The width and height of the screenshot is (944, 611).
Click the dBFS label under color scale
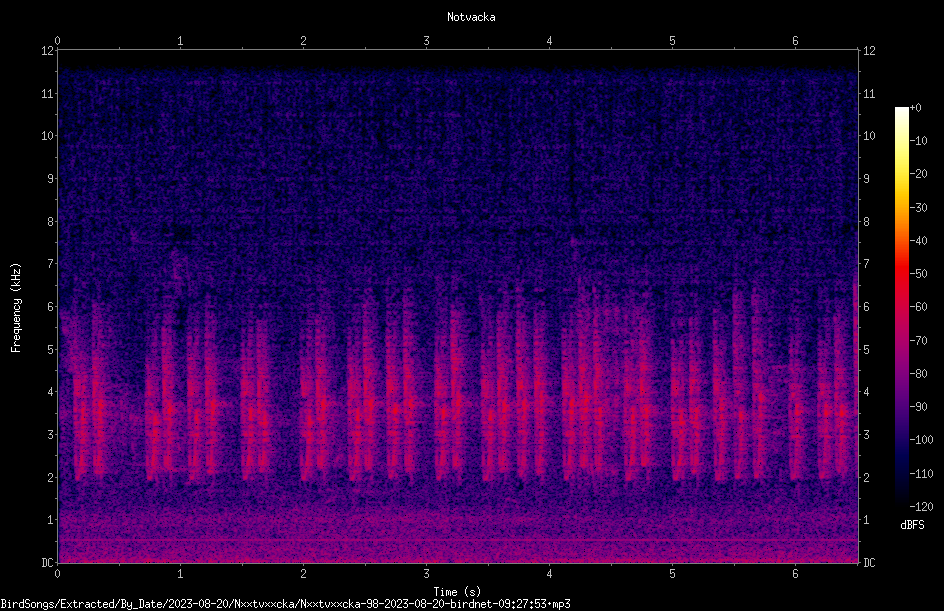click(912, 525)
